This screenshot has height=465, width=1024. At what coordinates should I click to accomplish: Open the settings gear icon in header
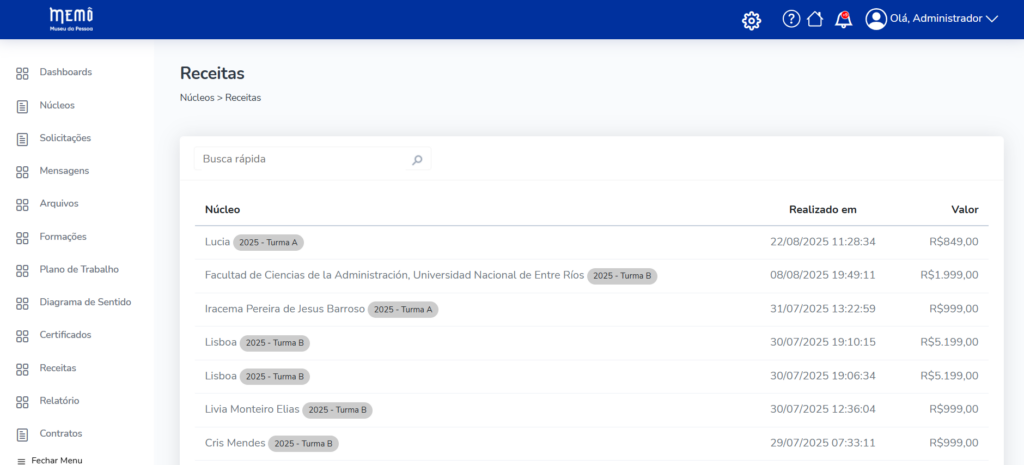coord(751,20)
